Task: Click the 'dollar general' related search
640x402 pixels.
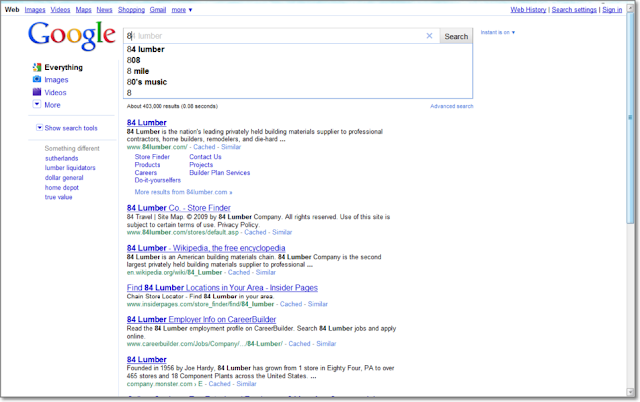Action: (64, 178)
